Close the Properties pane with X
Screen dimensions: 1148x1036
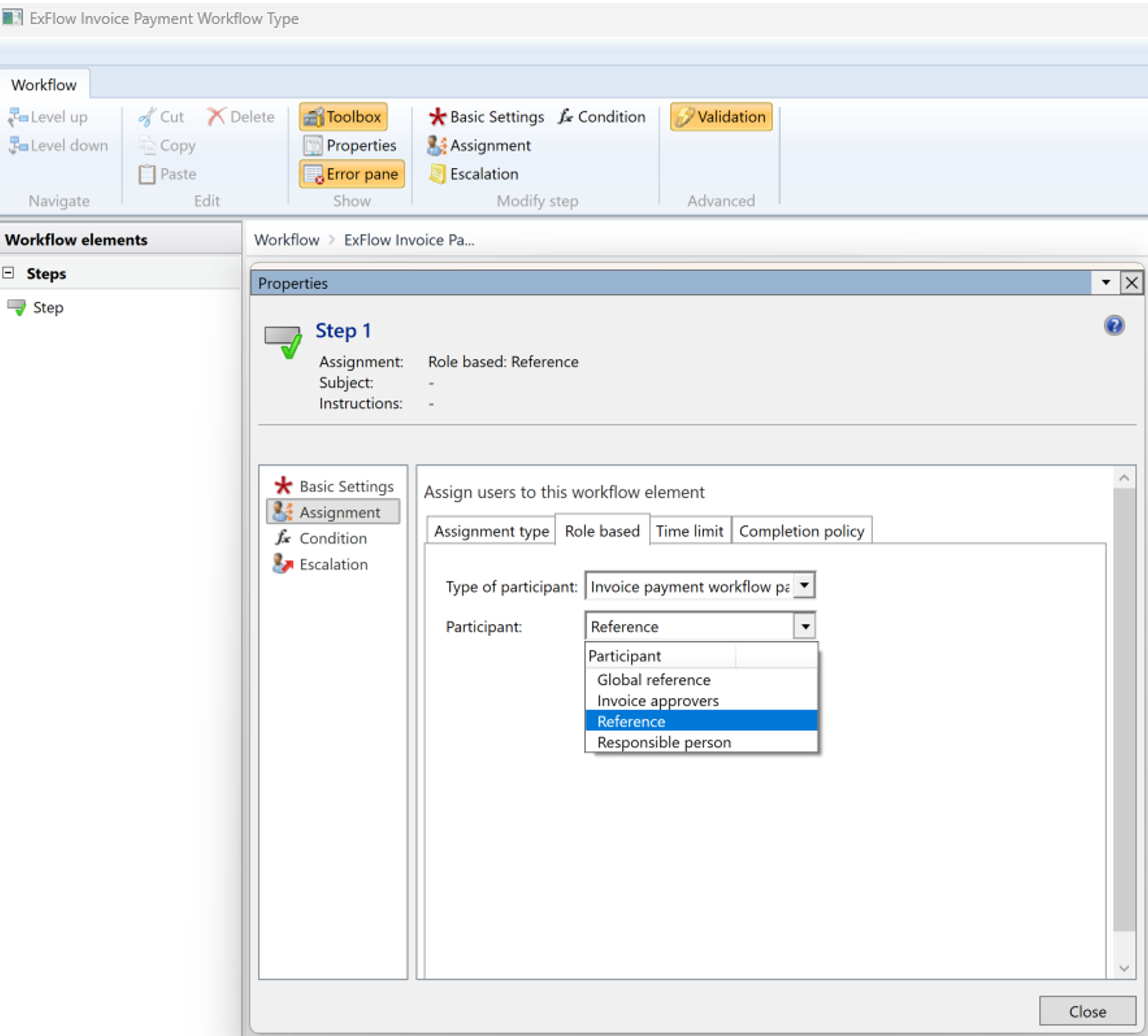click(x=1132, y=283)
